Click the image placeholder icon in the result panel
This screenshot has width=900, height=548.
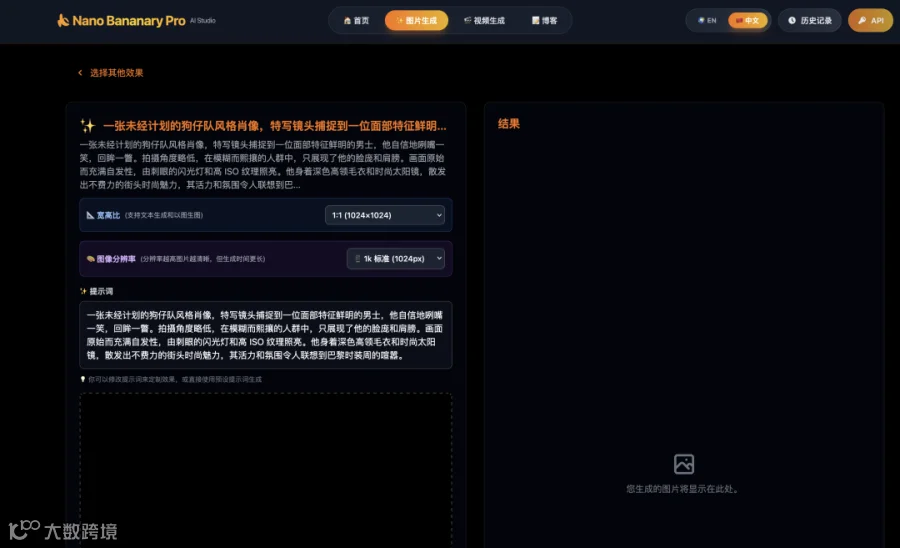coord(684,464)
